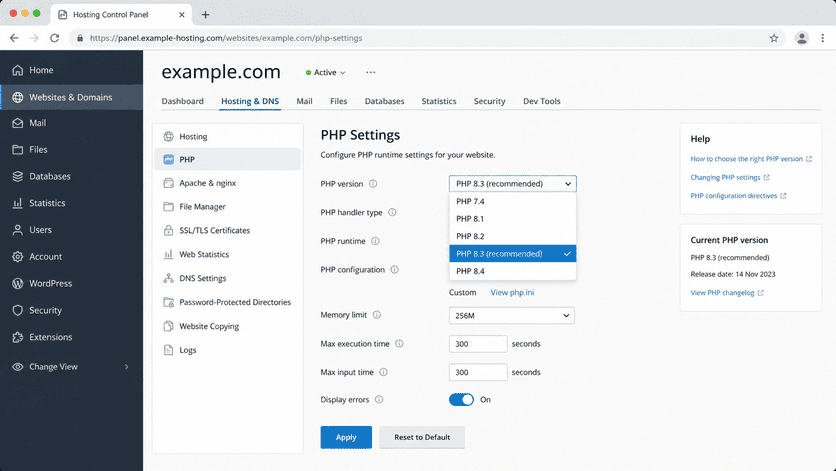Click info icon next to PHP configuration
This screenshot has width=836, height=471.
(x=395, y=269)
